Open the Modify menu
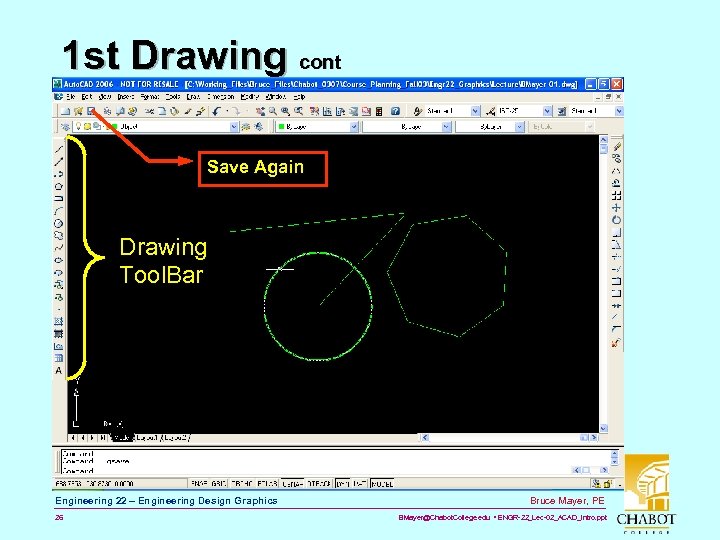Image resolution: width=720 pixels, height=540 pixels. click(x=250, y=97)
